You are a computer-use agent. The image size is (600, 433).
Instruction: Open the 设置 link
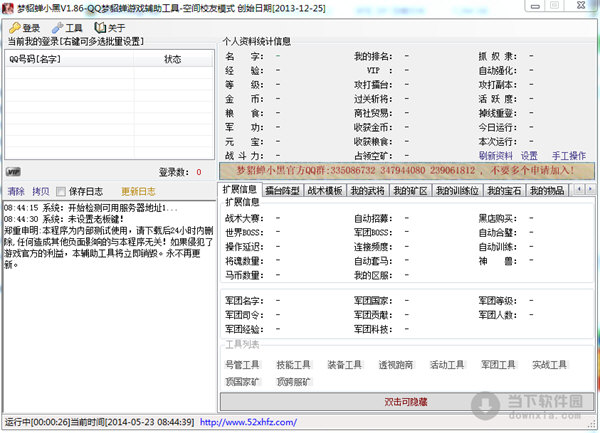click(529, 156)
